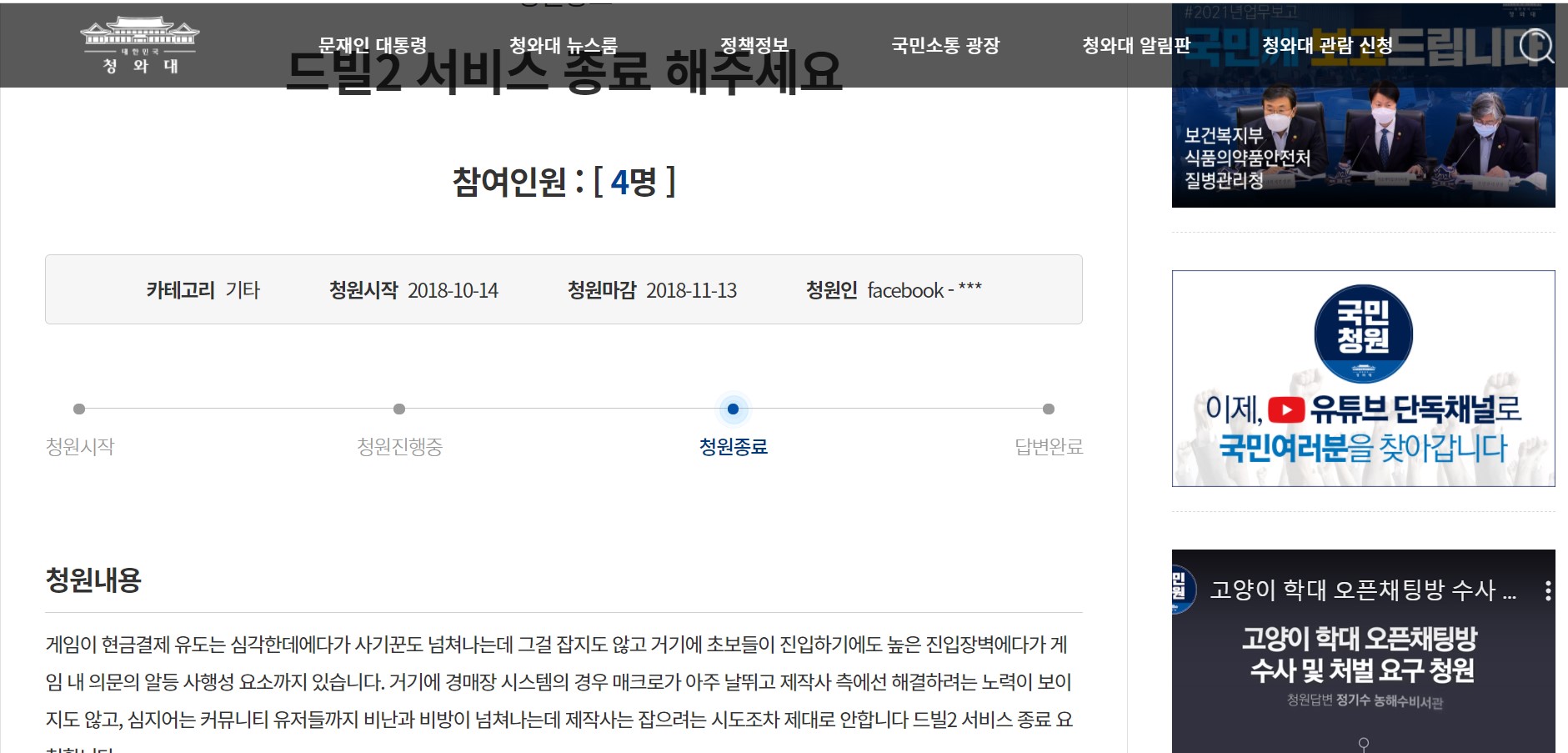Go to 청와대 알림판 menu
This screenshot has height=753, width=1568.
click(1136, 46)
